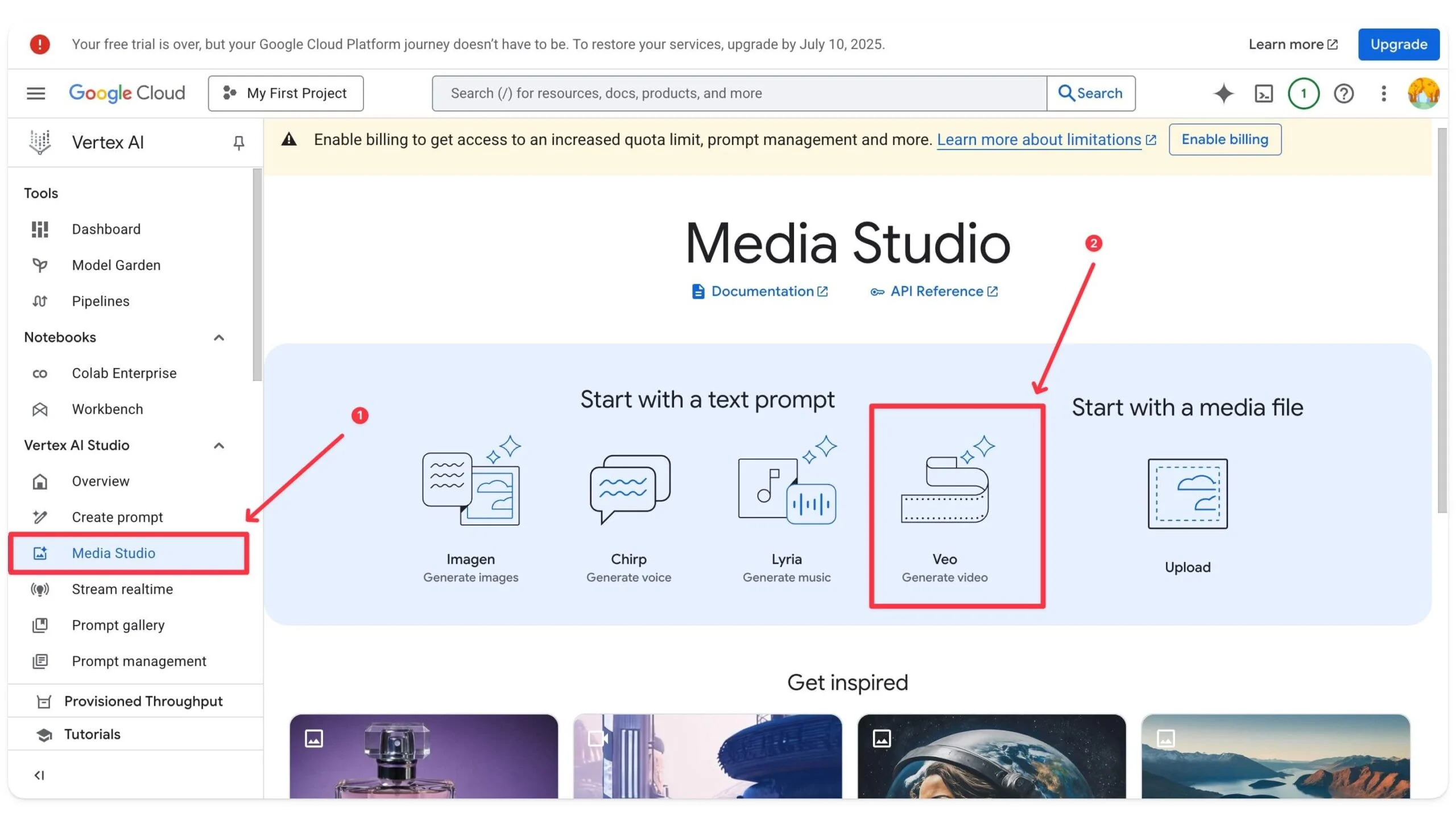Click the Google Cloud logo

(x=127, y=93)
